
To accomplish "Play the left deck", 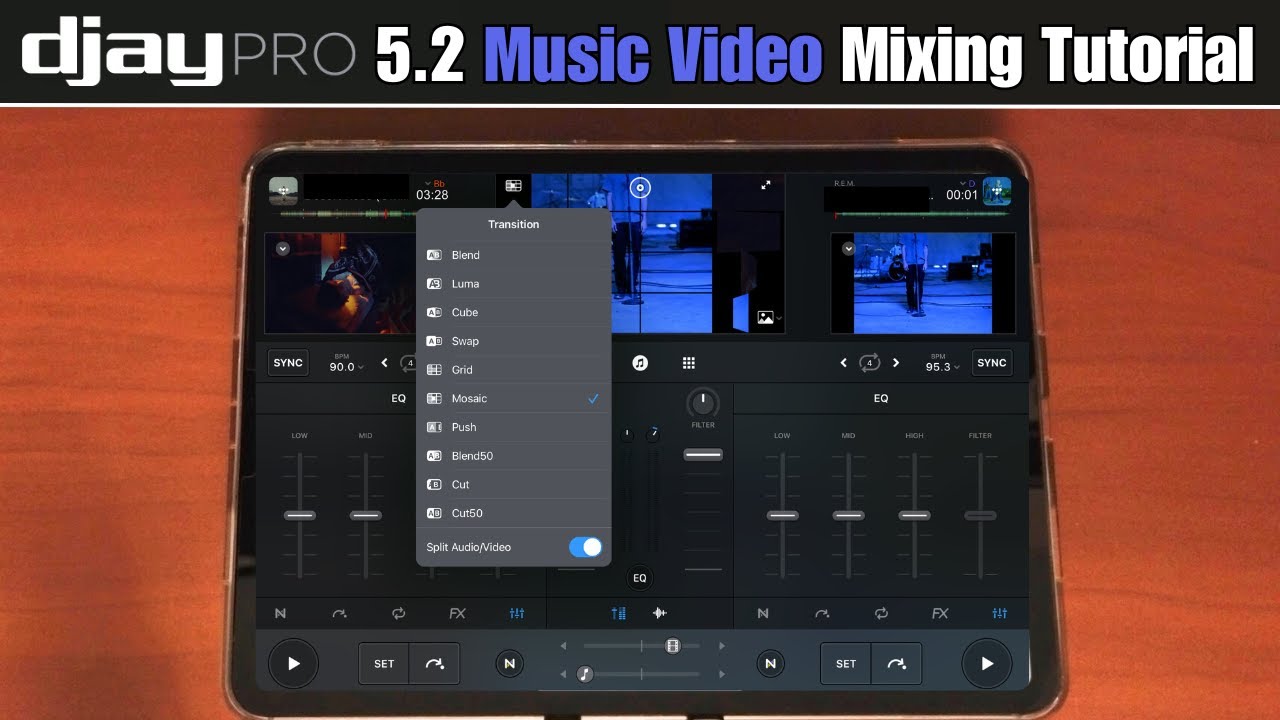I will pyautogui.click(x=293, y=663).
